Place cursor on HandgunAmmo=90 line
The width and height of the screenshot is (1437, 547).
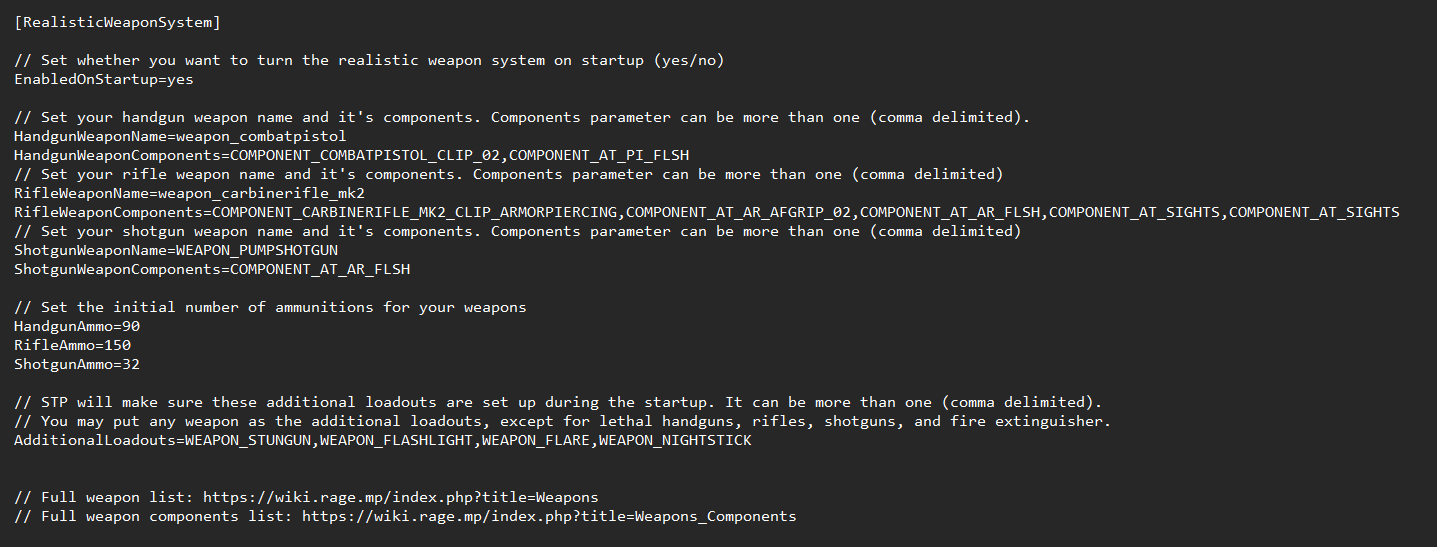click(x=77, y=326)
